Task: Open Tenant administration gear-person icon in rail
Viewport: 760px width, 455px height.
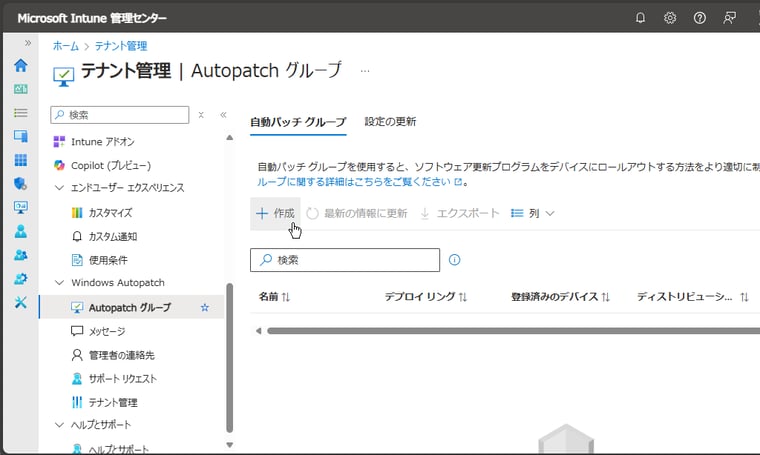Action: pos(20,279)
